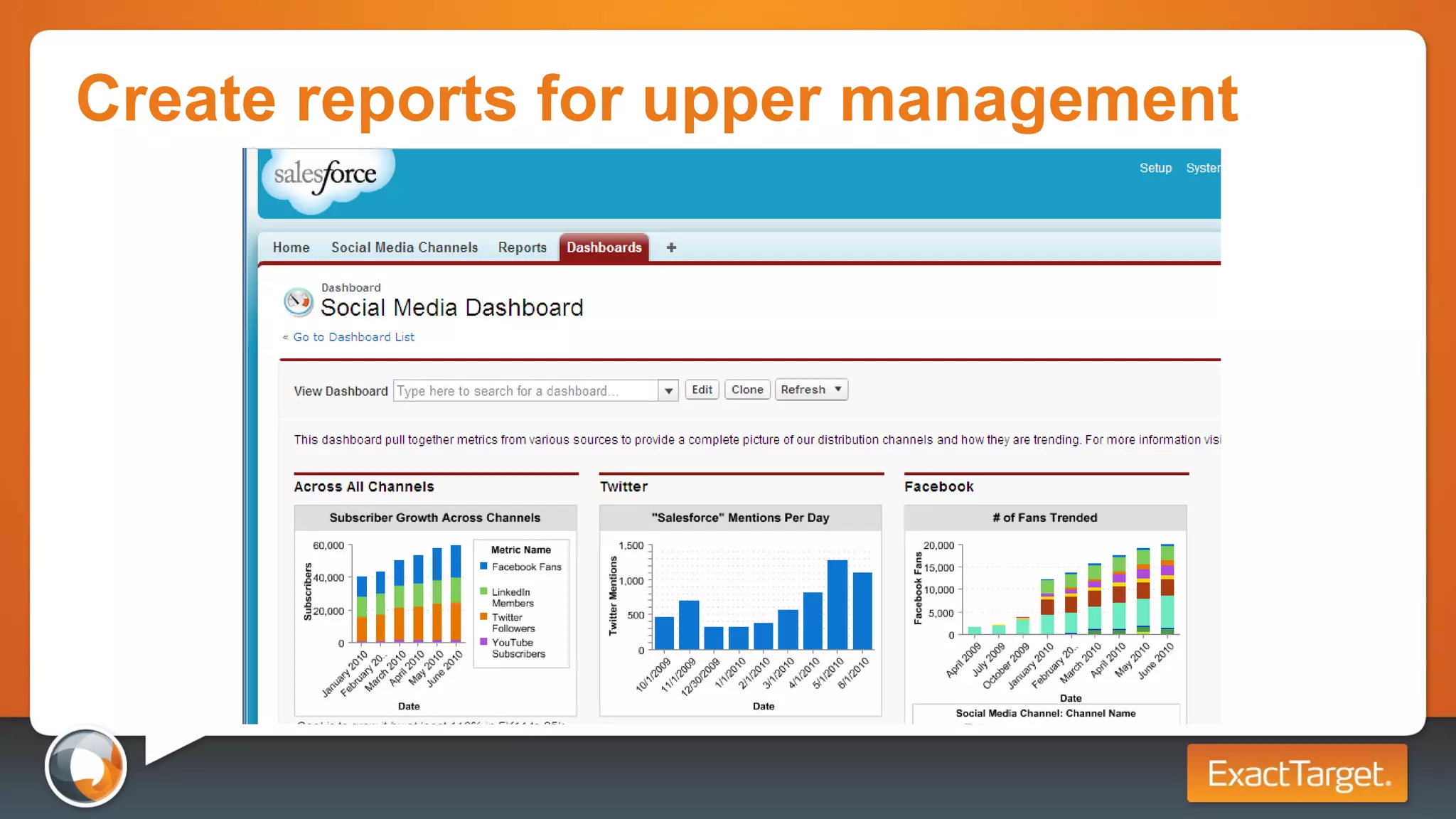Go to Dashboard List

click(x=353, y=337)
